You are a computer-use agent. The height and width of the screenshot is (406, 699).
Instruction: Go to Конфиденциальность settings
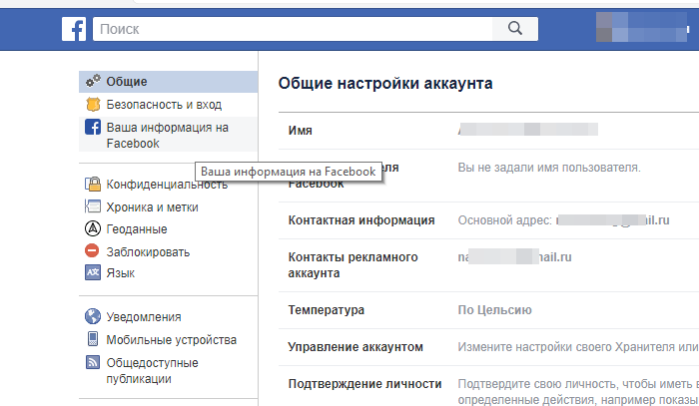click(x=167, y=184)
